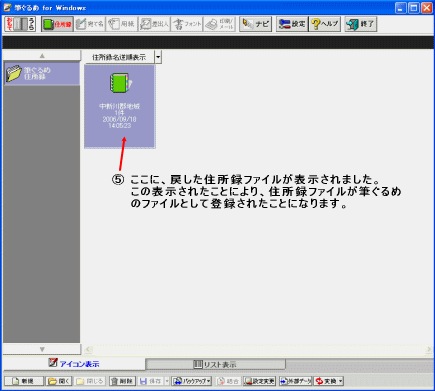Select the 住所録 address book toolbar icon

click(57, 24)
